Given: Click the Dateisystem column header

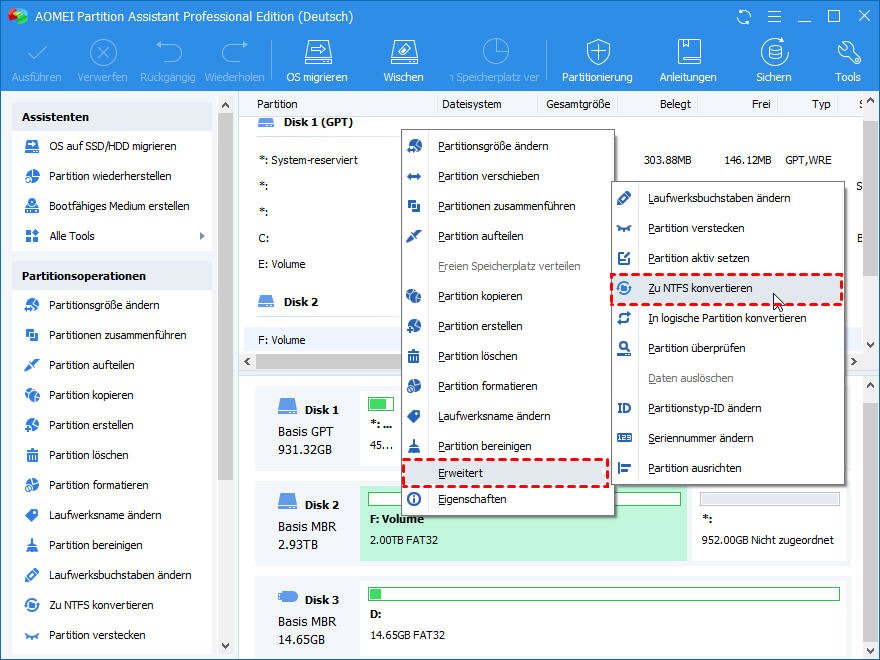Looking at the screenshot, I should (x=471, y=104).
